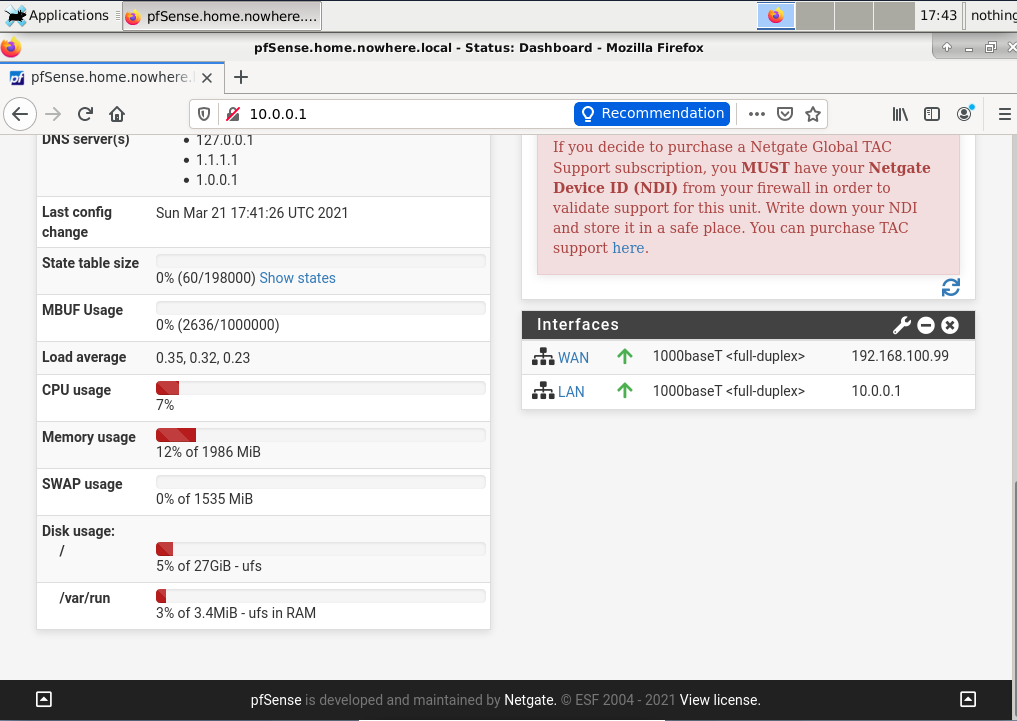The width and height of the screenshot is (1017, 721).
Task: Click the LAN interface network icon
Action: point(543,391)
